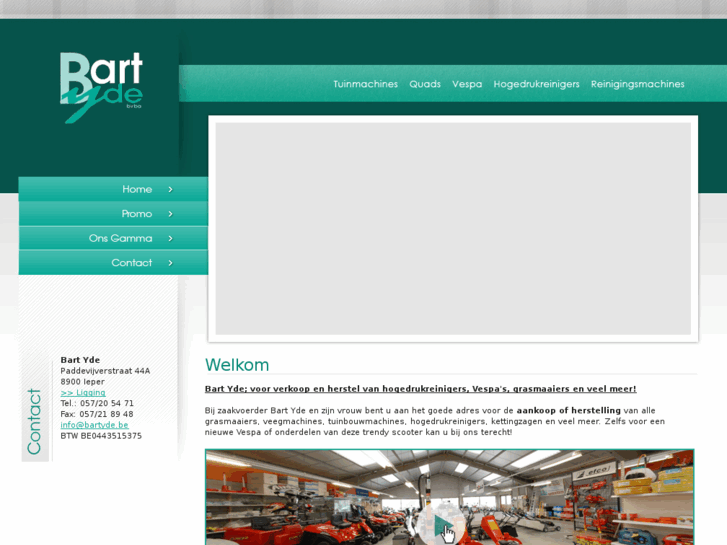This screenshot has width=727, height=545.
Task: Open Ons Gamma in the sidebar
Action: click(x=113, y=238)
